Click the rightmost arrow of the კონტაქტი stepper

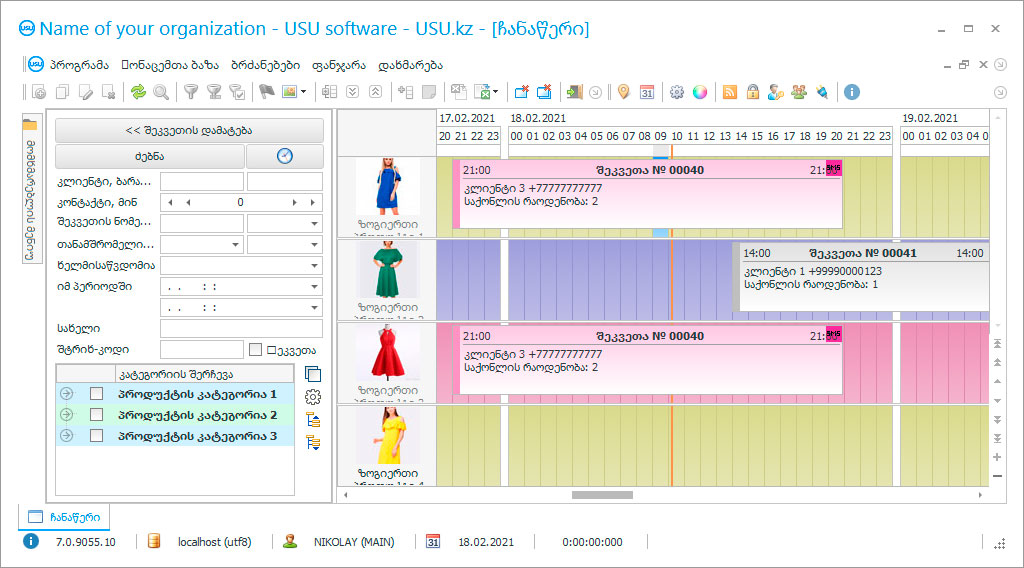(313, 202)
